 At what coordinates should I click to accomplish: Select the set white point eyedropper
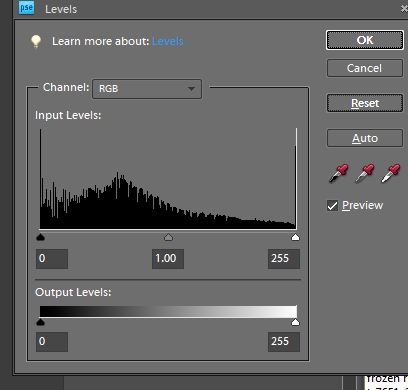[x=391, y=173]
